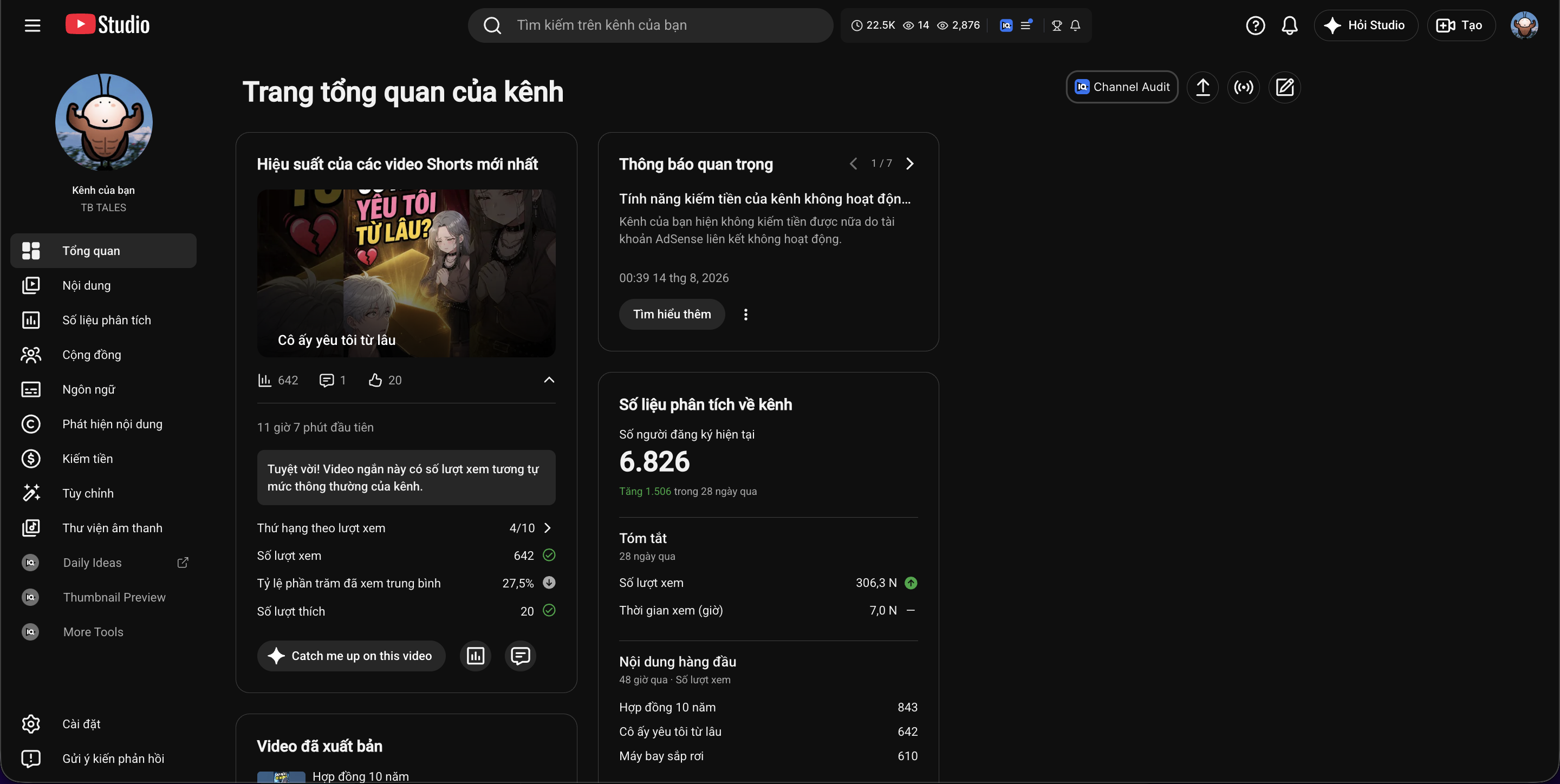1560x784 pixels.
Task: Open the list icon with blue dot
Action: [1026, 25]
